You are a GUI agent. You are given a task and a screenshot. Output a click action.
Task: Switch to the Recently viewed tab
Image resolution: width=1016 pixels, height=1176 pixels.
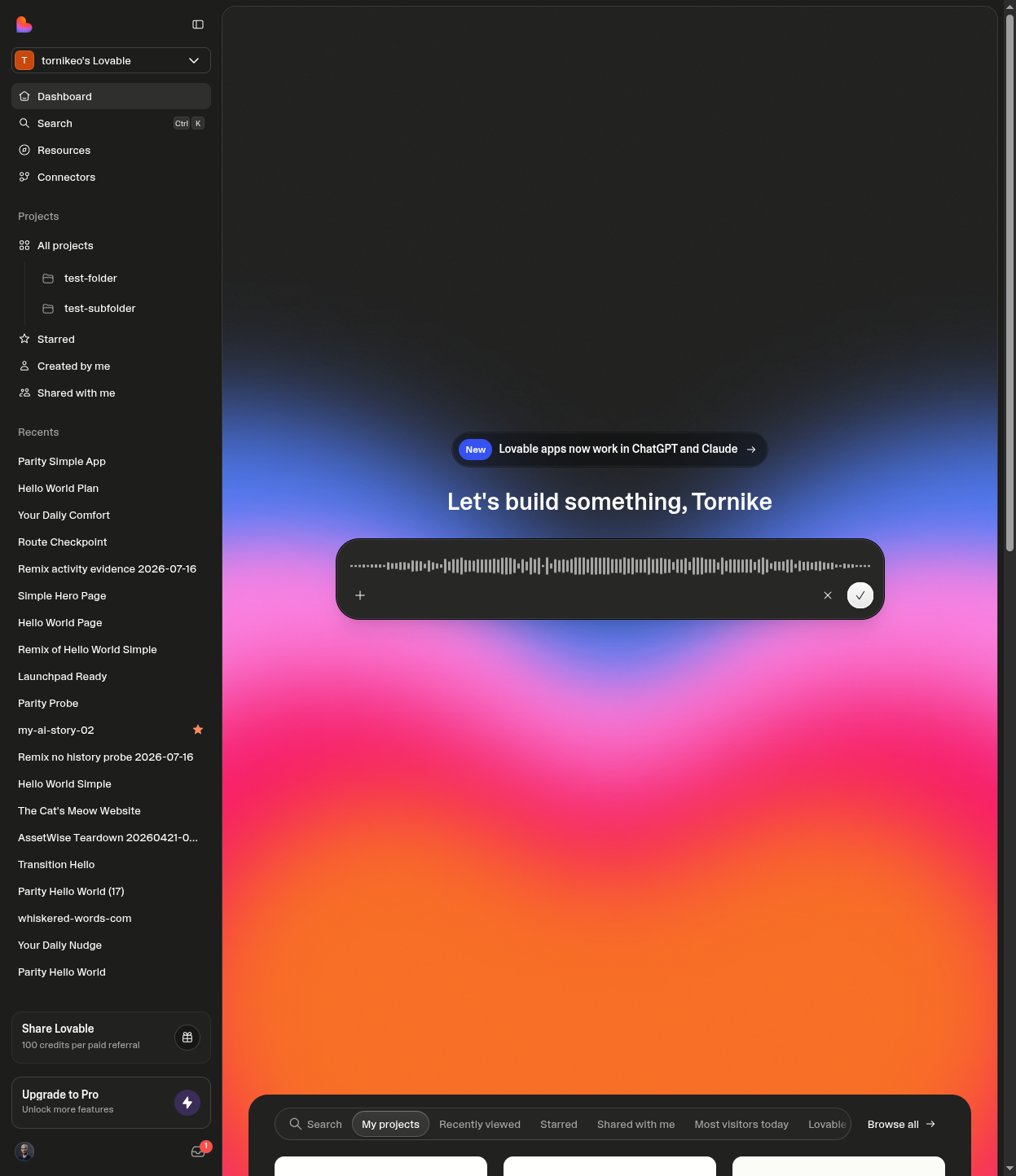click(x=480, y=1124)
